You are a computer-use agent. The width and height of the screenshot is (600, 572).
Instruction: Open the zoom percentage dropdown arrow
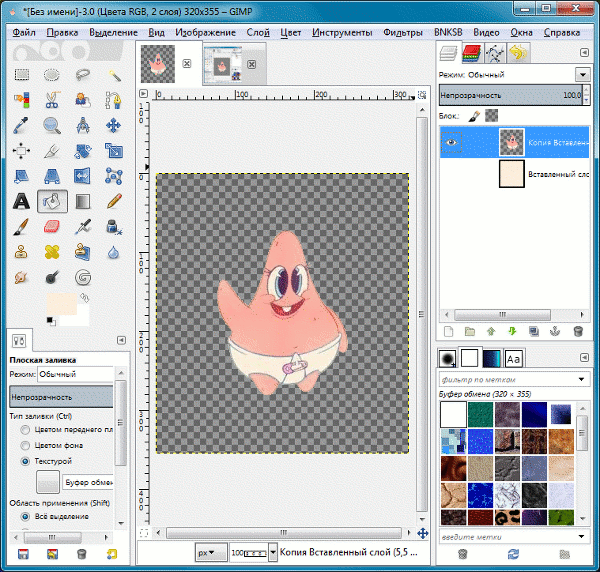[273, 552]
